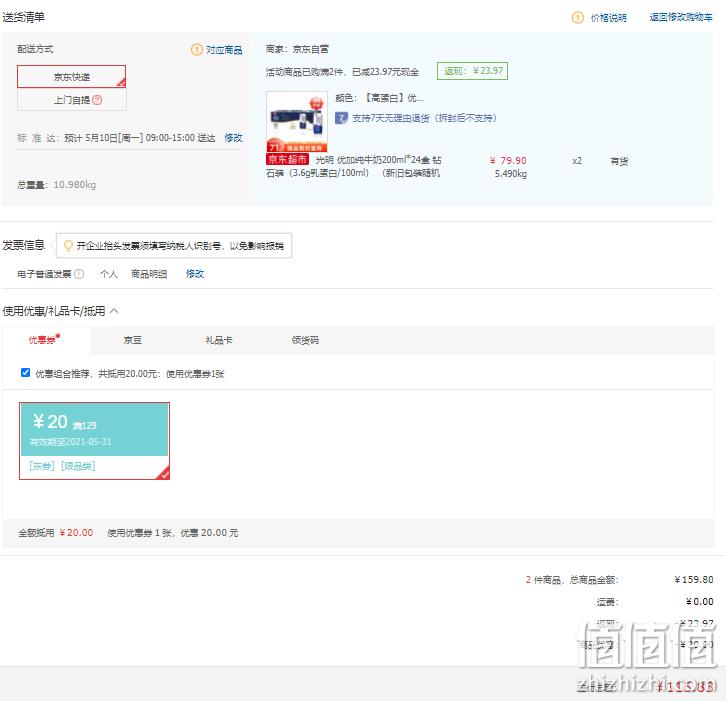Screen dimensions: 726x701
Task: Click the 上门自提 question mark icon
Action: click(97, 100)
